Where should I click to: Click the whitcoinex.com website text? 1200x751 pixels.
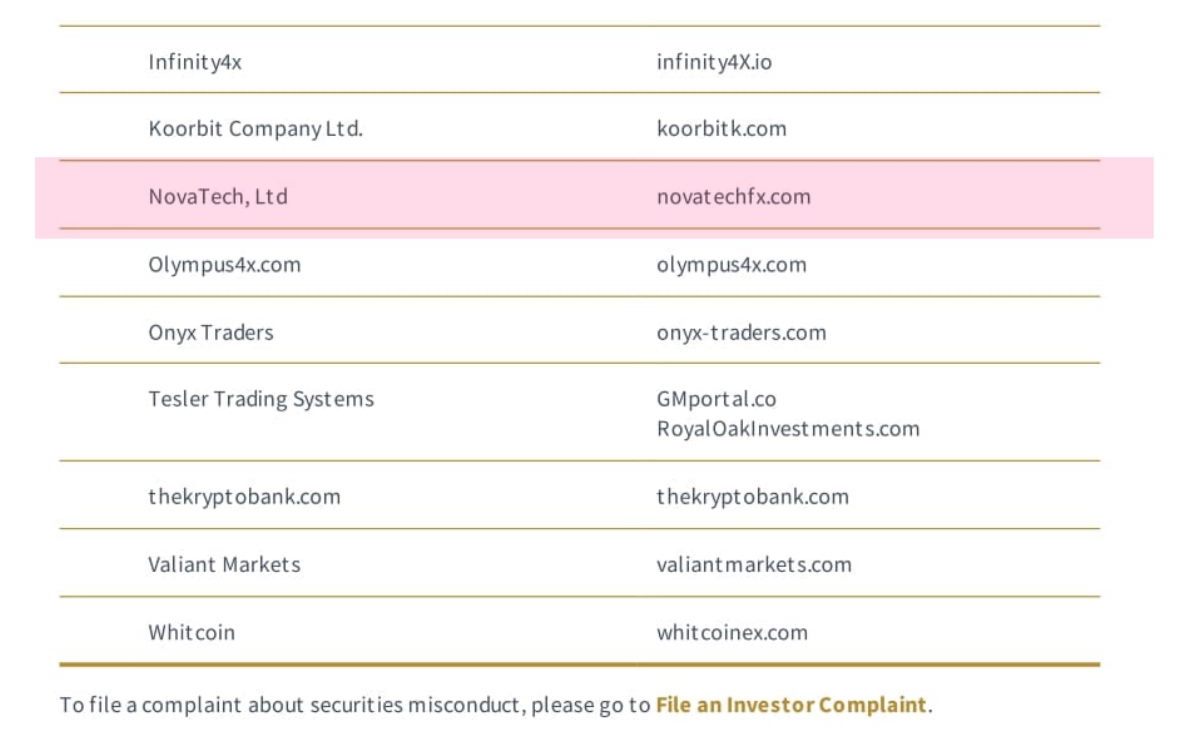[732, 632]
